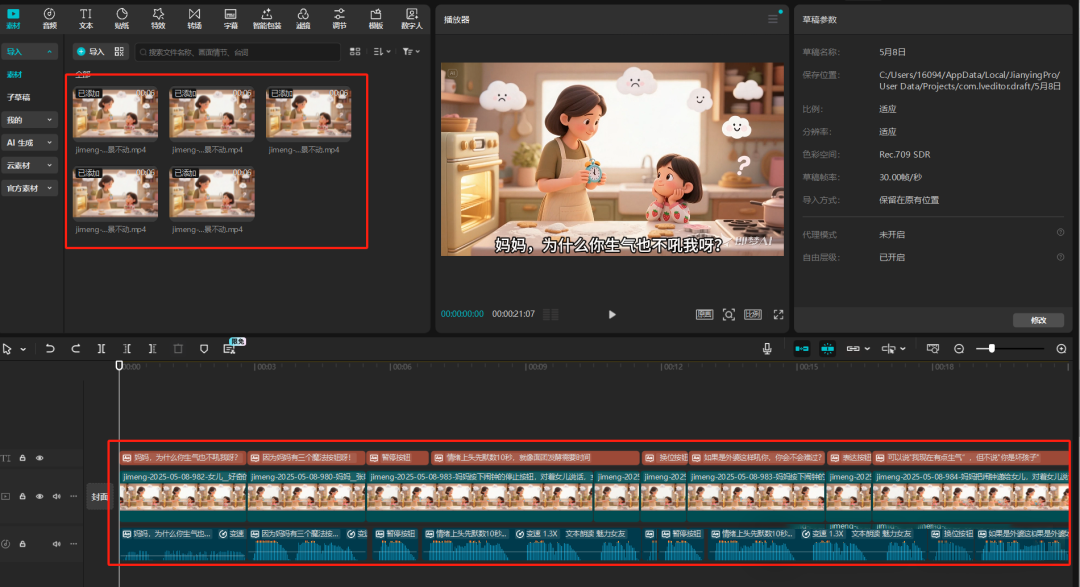The width and height of the screenshot is (1080, 587).
Task: Click the microphone record icon
Action: pos(767,349)
